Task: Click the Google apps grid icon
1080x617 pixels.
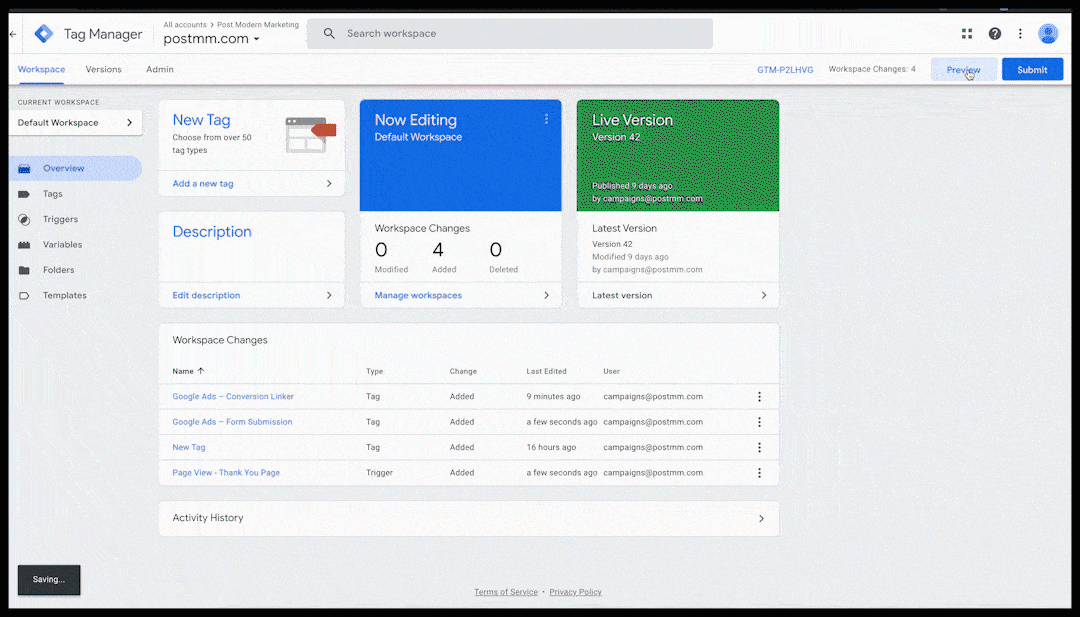Action: coord(967,34)
